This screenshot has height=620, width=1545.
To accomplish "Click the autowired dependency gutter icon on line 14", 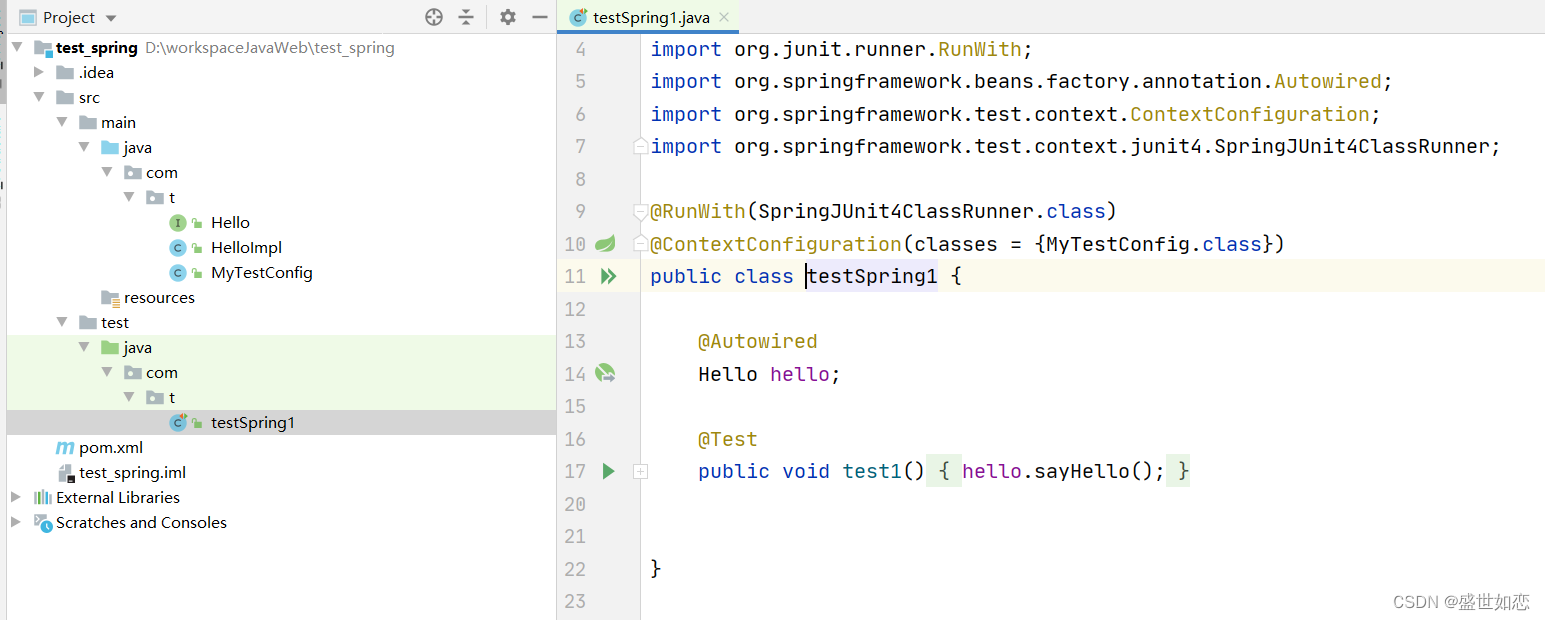I will pyautogui.click(x=605, y=373).
